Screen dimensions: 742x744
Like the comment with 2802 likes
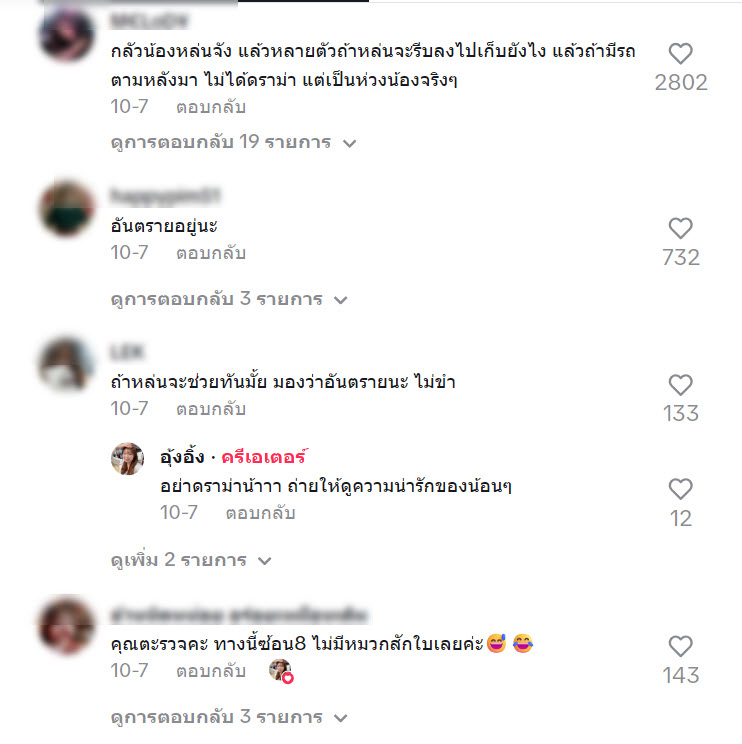pyautogui.click(x=680, y=53)
